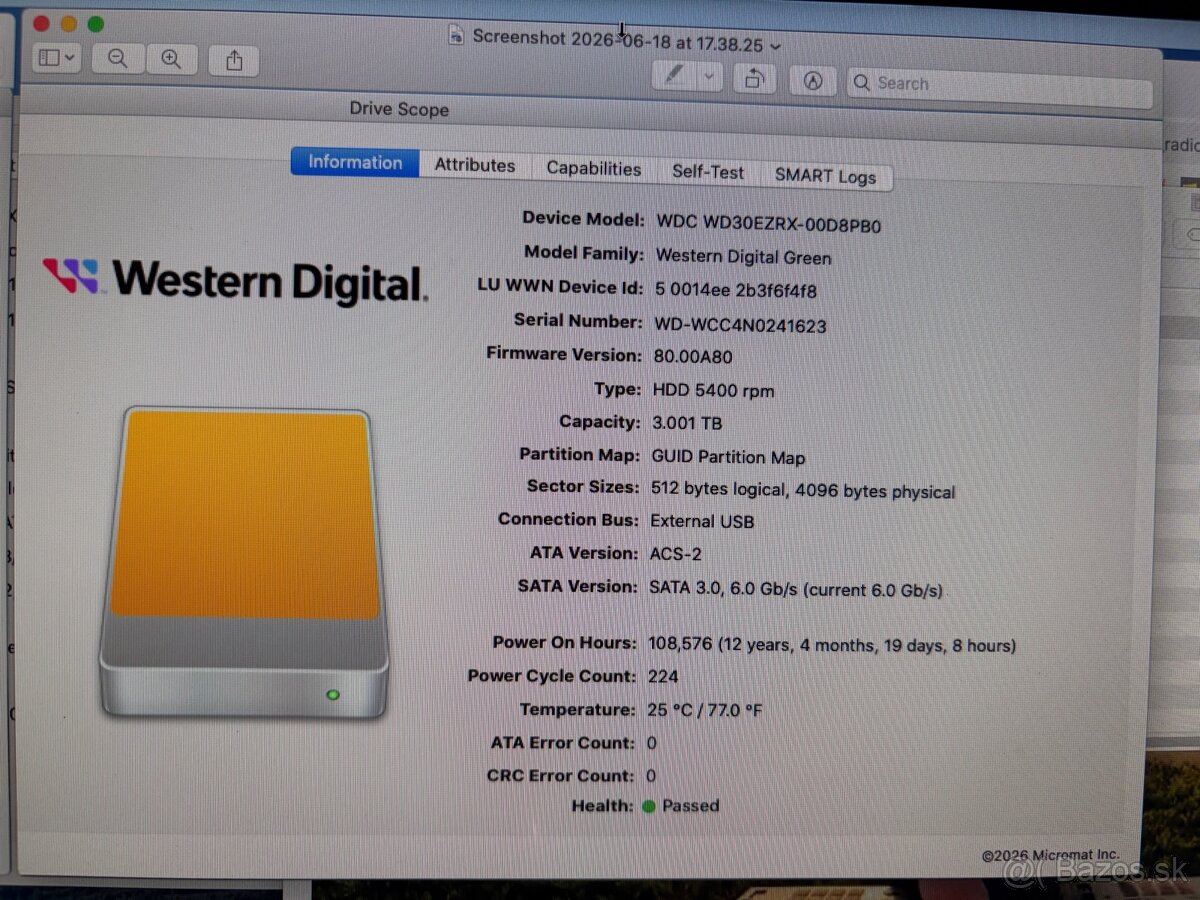Open the highlight pen options arrow
This screenshot has height=900, width=1200.
coord(709,77)
